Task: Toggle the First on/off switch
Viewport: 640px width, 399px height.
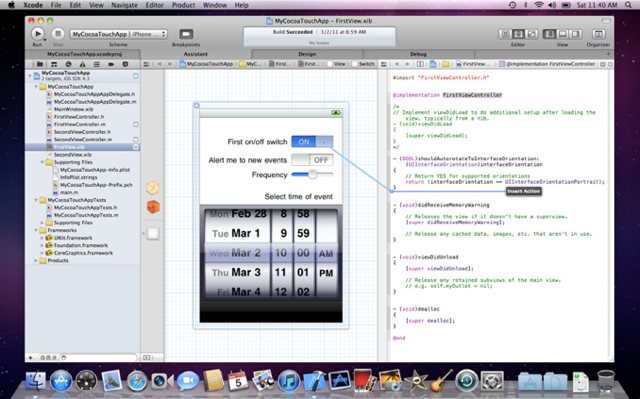Action: pyautogui.click(x=312, y=142)
